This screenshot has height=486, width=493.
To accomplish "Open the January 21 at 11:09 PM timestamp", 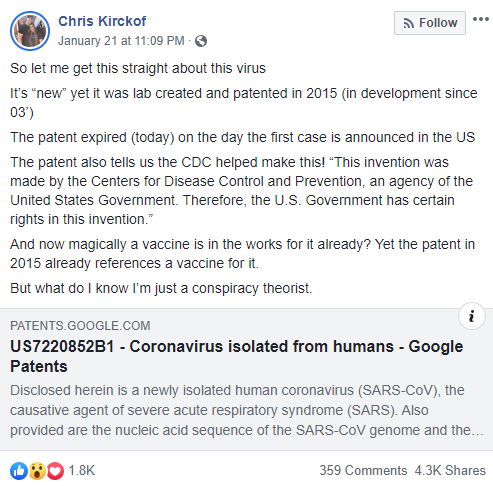I will click(121, 41).
